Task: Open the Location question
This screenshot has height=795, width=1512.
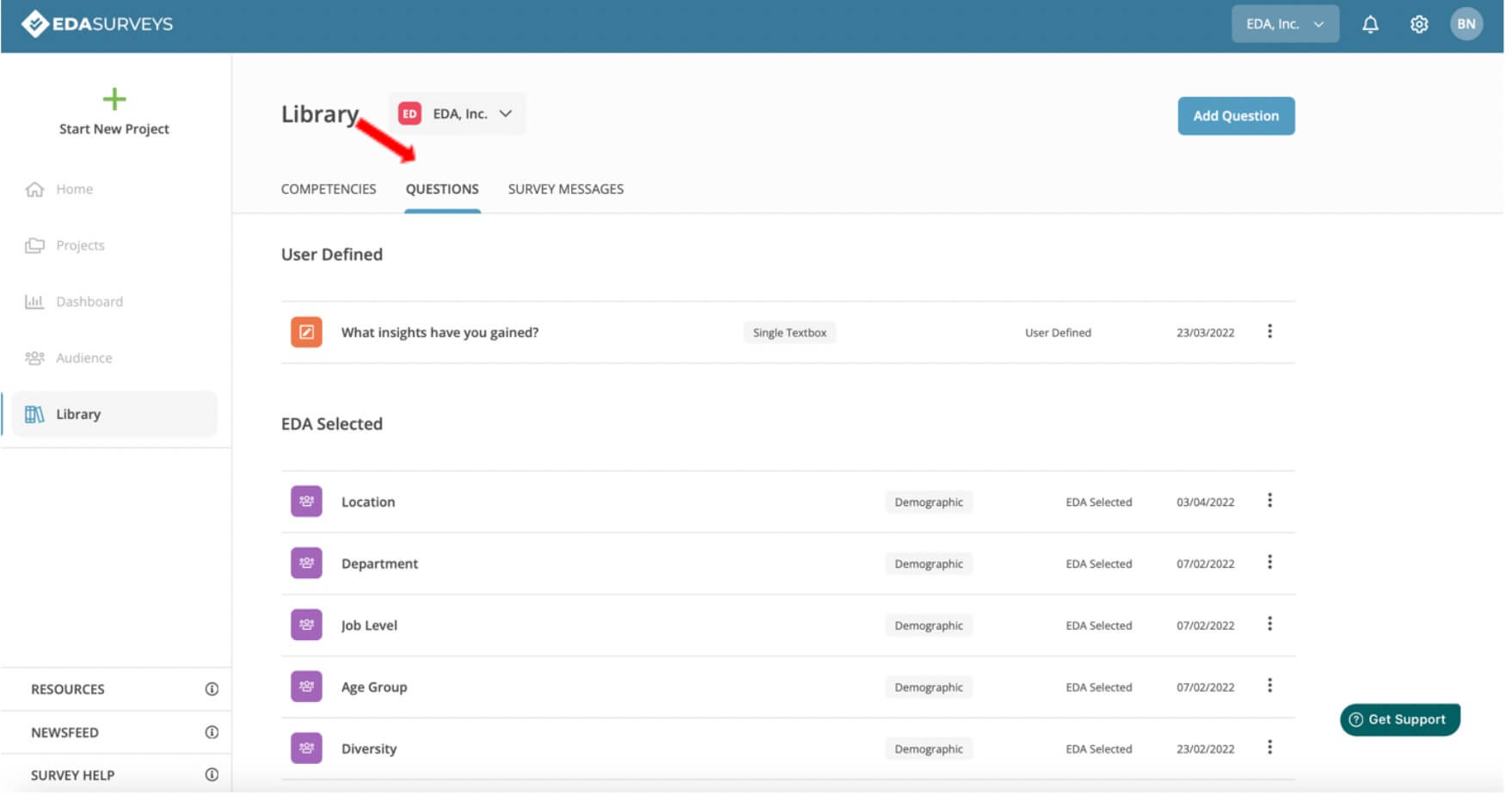Action: coord(368,502)
